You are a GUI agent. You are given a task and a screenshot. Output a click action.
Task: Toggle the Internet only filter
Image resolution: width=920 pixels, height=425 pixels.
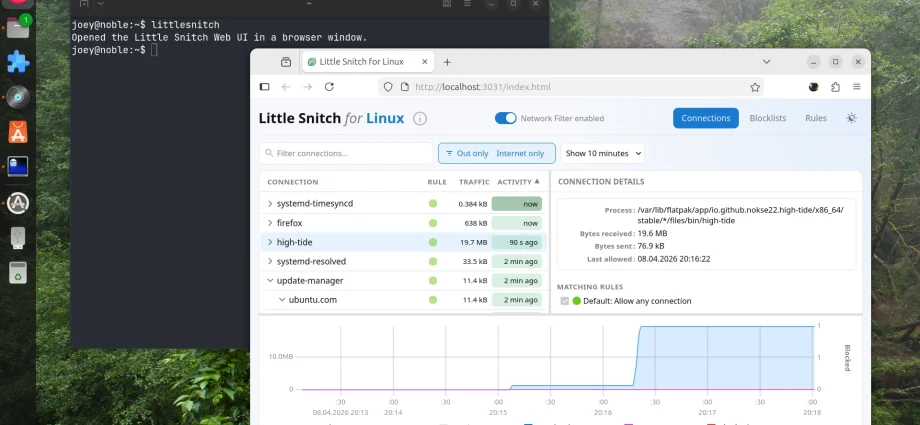pos(520,153)
